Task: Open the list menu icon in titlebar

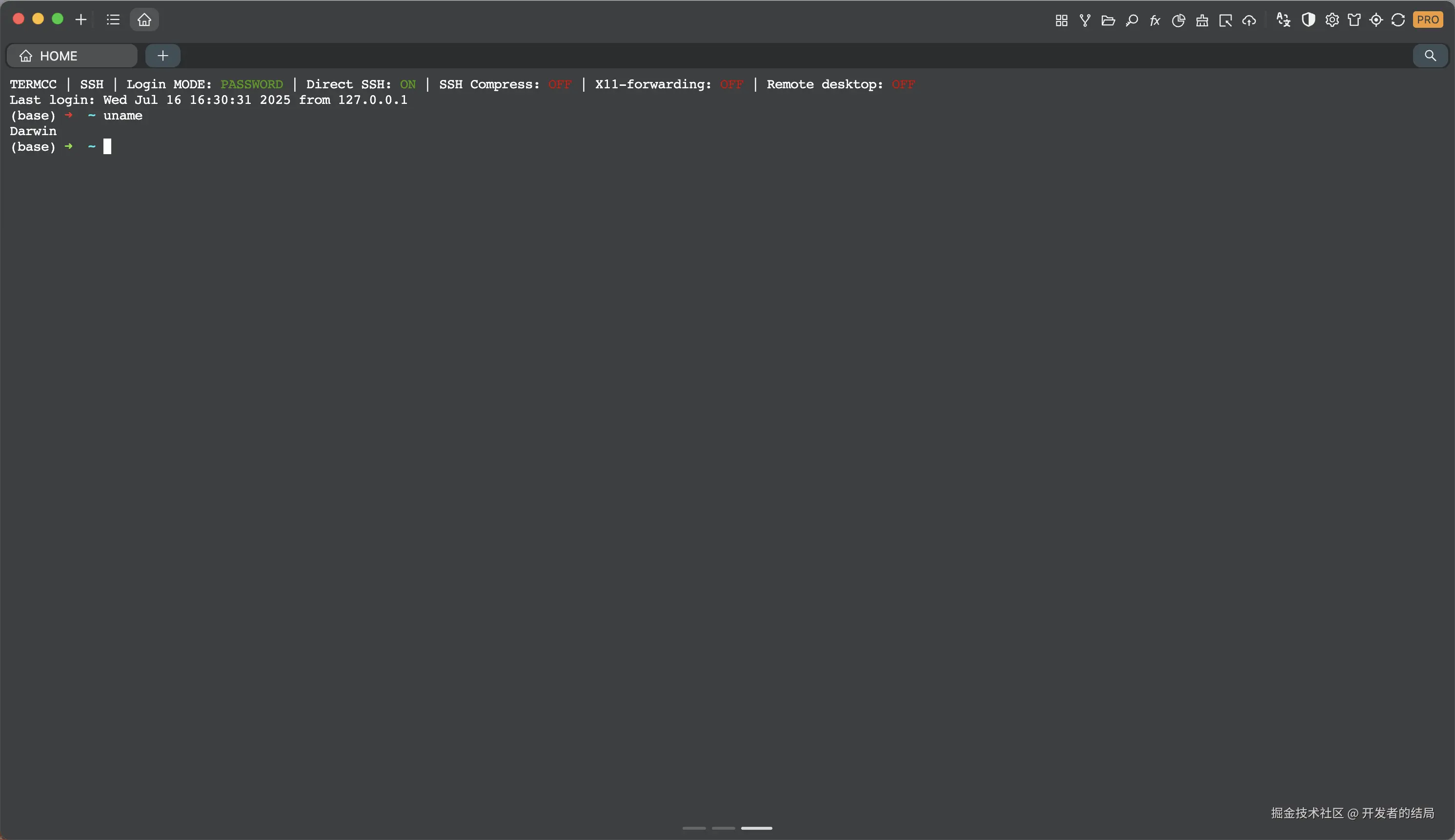Action: pyautogui.click(x=113, y=20)
